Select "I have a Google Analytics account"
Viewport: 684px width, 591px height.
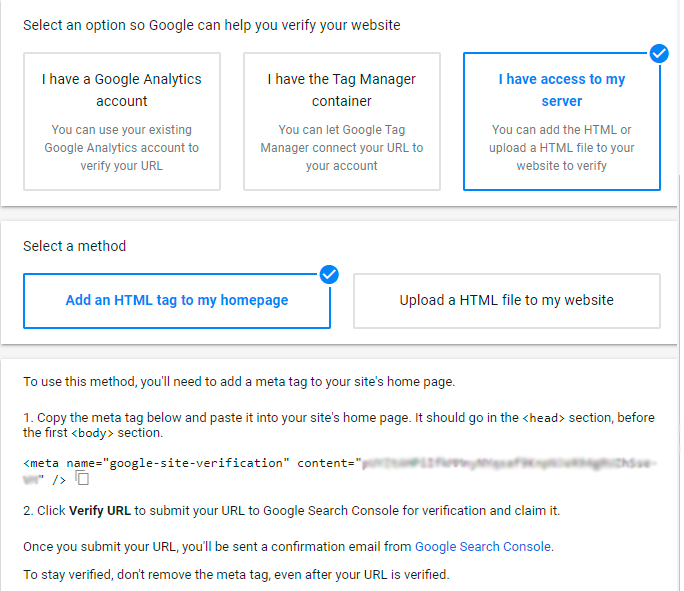coord(122,121)
